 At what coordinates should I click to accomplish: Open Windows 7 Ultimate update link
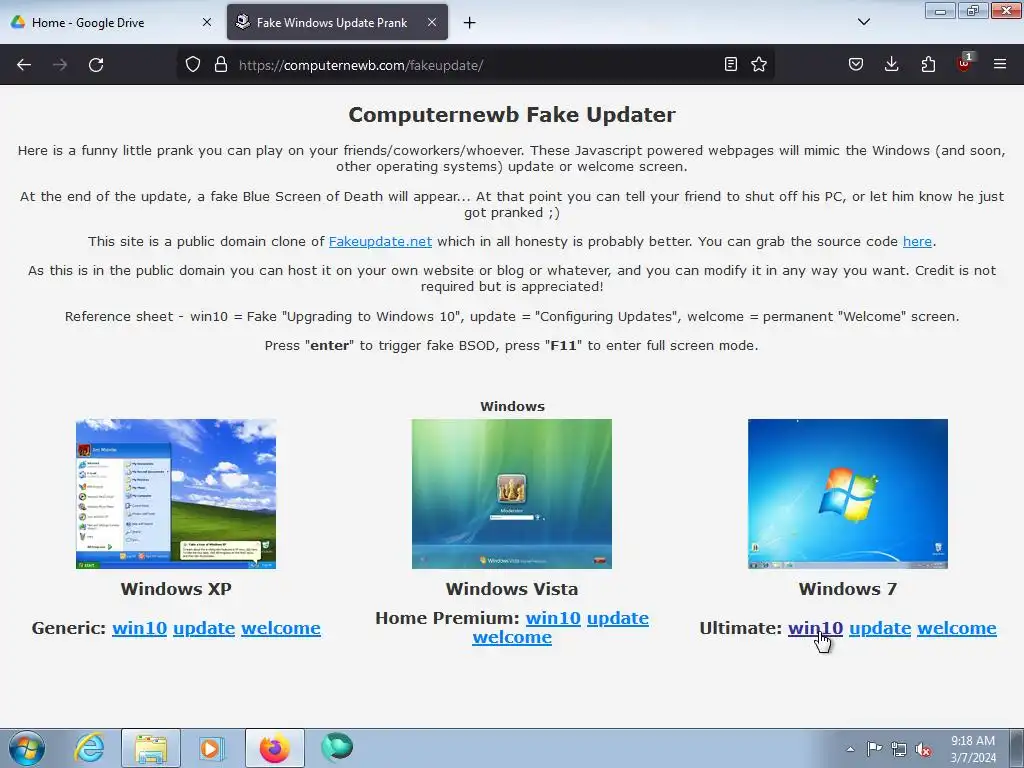point(880,628)
